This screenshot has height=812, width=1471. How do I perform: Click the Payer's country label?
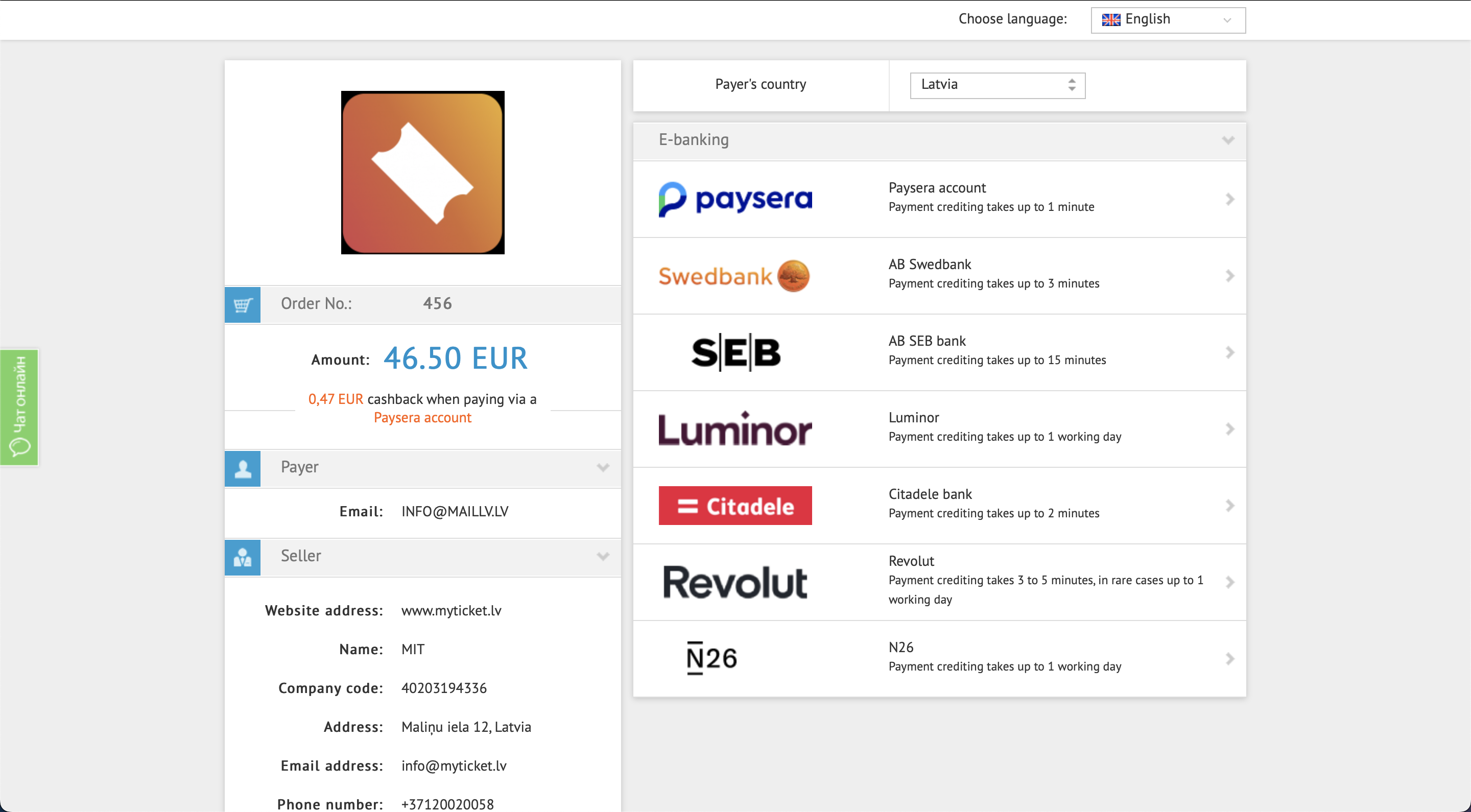(760, 84)
